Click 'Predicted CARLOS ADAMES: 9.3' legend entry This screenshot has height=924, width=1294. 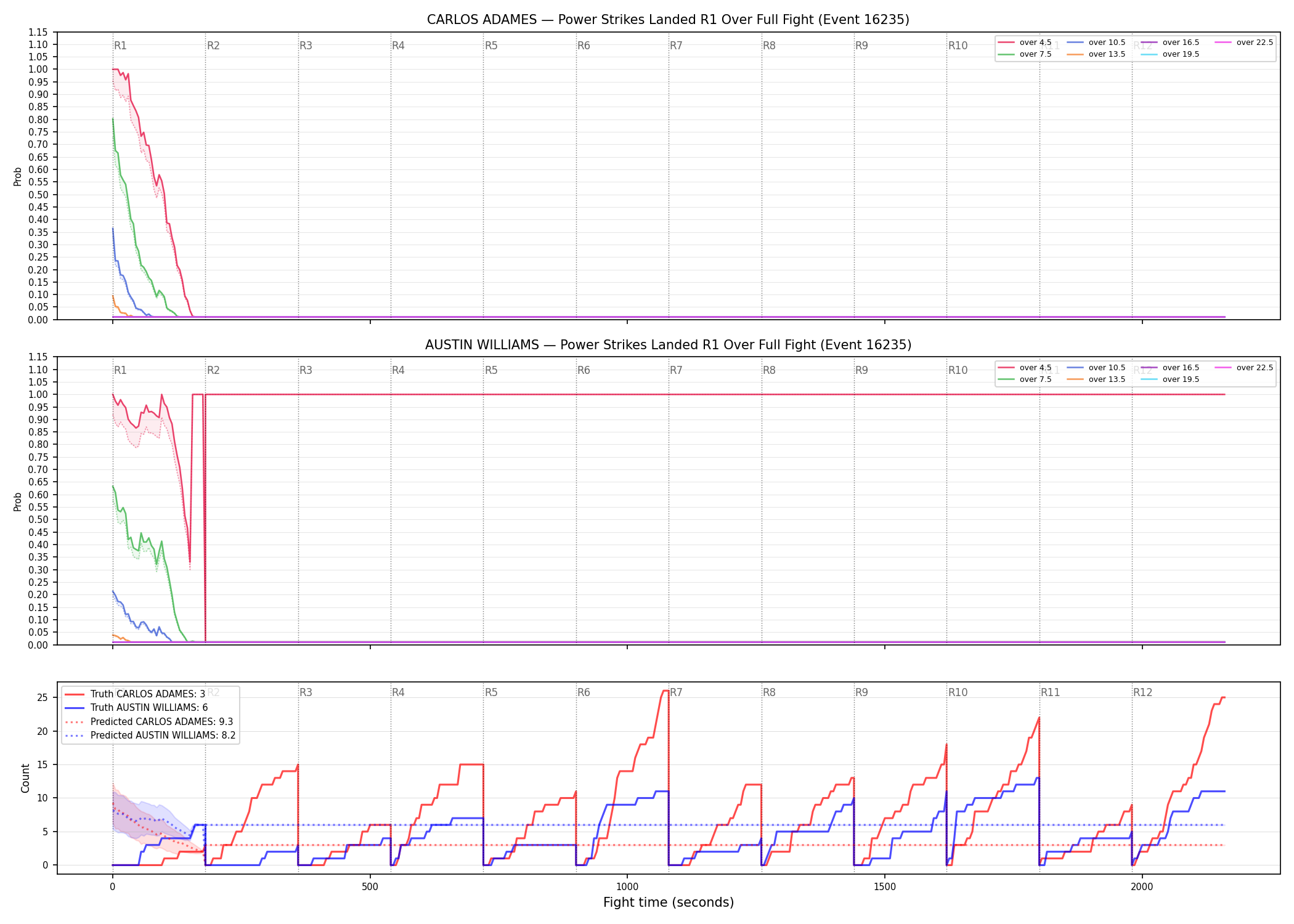pos(149,722)
